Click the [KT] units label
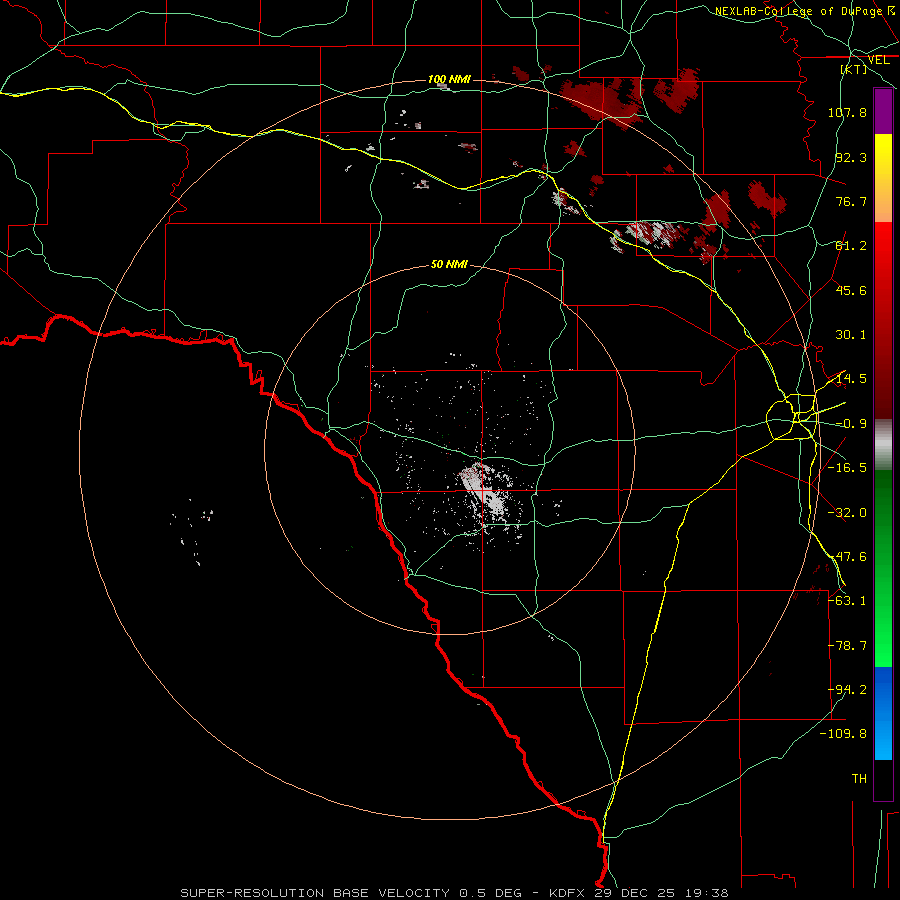 click(x=854, y=69)
